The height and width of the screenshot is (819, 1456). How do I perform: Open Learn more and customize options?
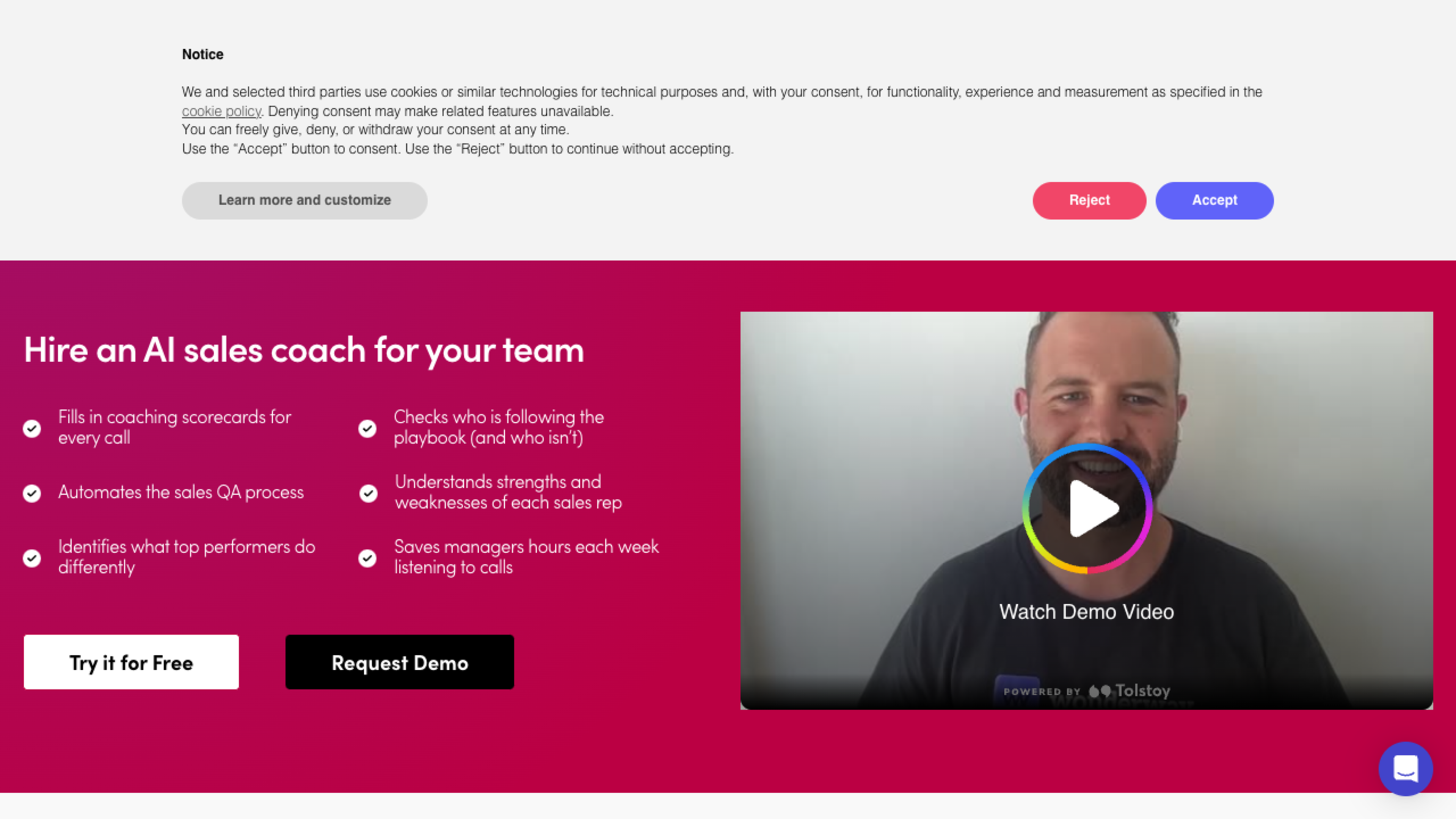tap(304, 200)
